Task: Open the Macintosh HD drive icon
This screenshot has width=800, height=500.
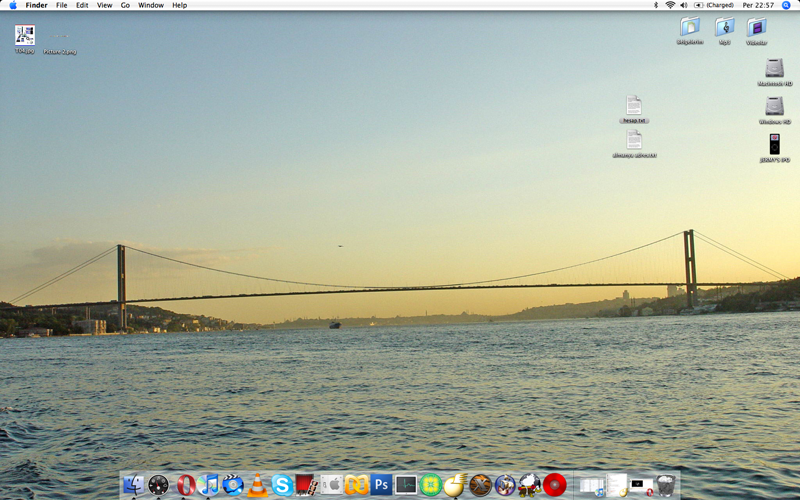Action: pyautogui.click(x=774, y=68)
